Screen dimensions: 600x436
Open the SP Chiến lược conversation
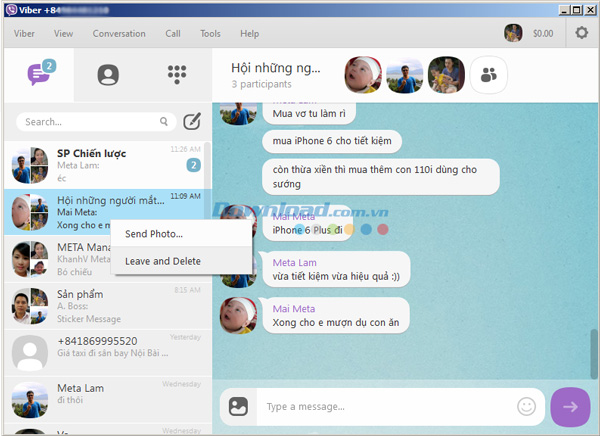click(x=104, y=165)
